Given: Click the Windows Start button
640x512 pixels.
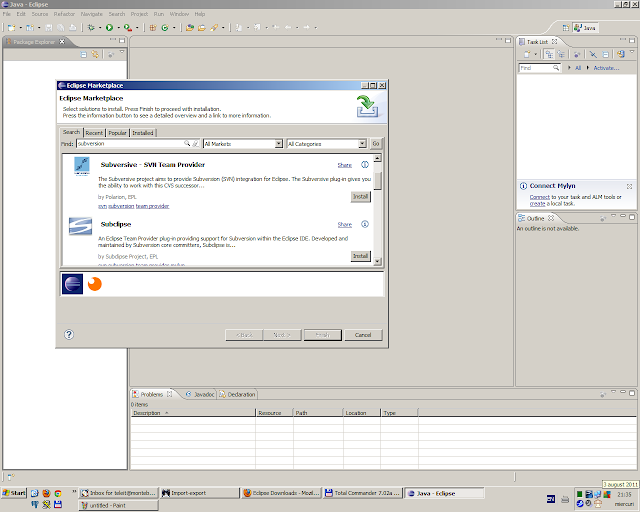Looking at the screenshot, I should click(x=14, y=493).
